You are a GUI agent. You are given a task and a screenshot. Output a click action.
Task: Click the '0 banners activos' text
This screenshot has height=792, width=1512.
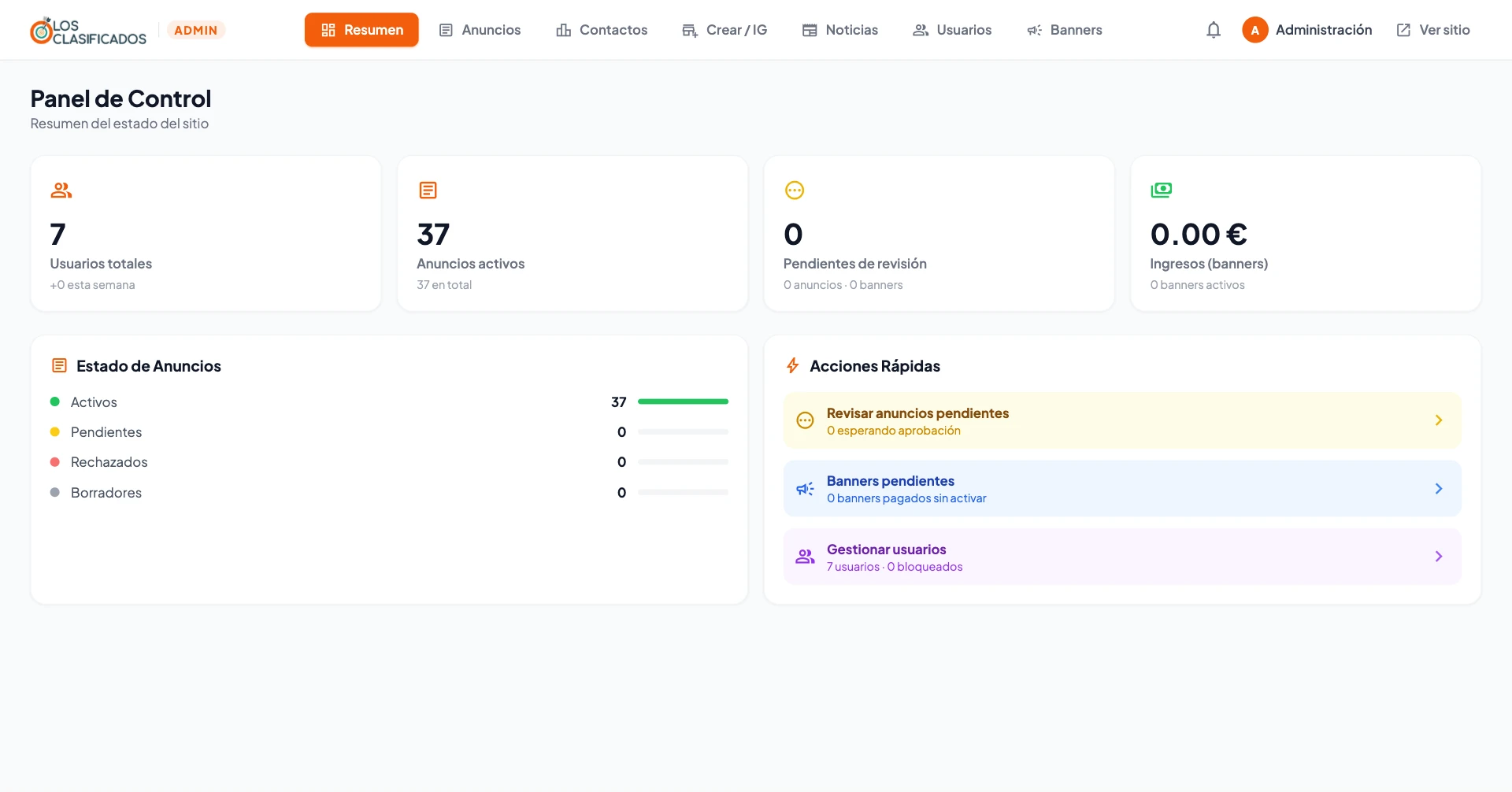[x=1197, y=285]
